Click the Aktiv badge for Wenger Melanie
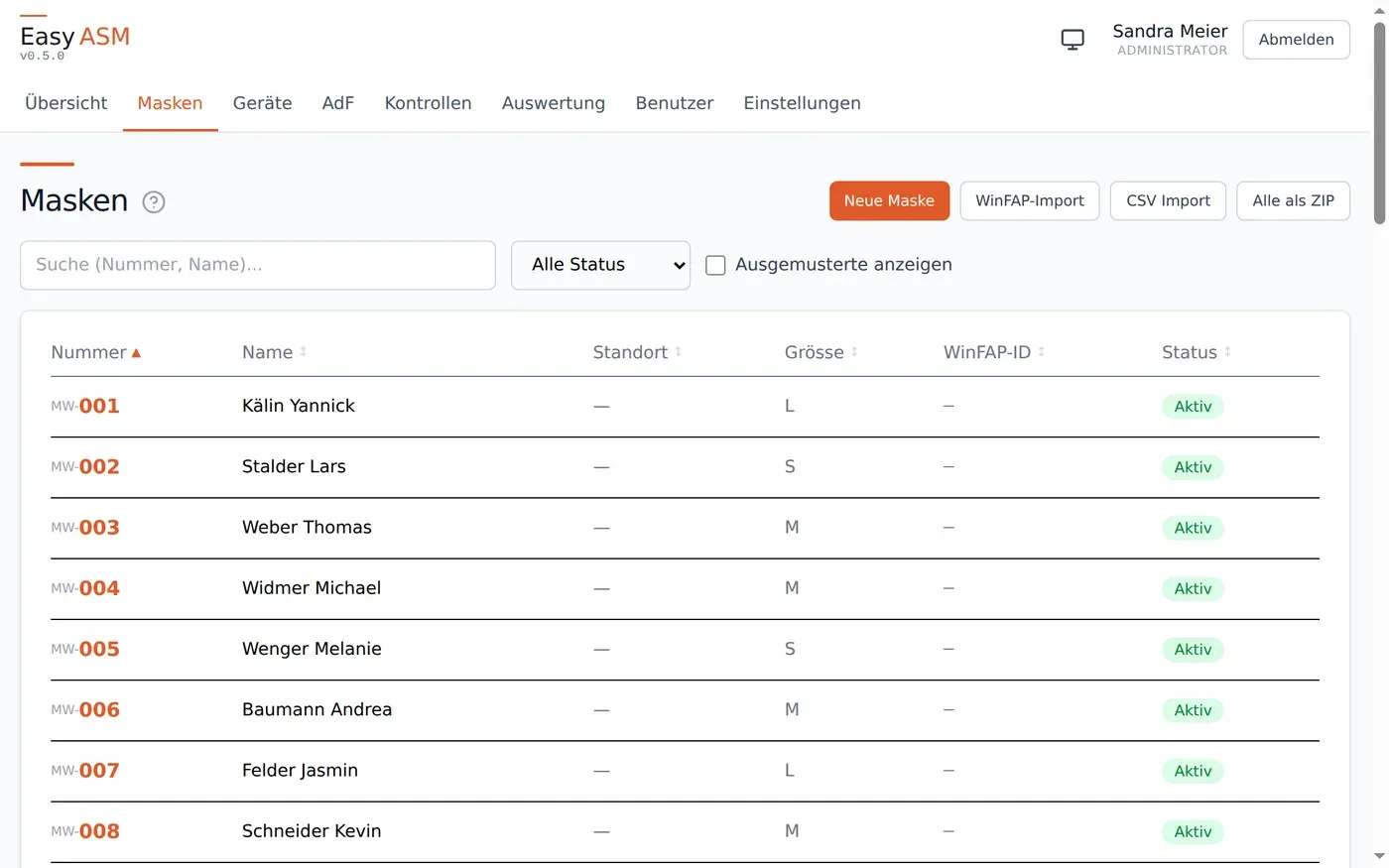Screen dimensions: 1389x868 1193,650
